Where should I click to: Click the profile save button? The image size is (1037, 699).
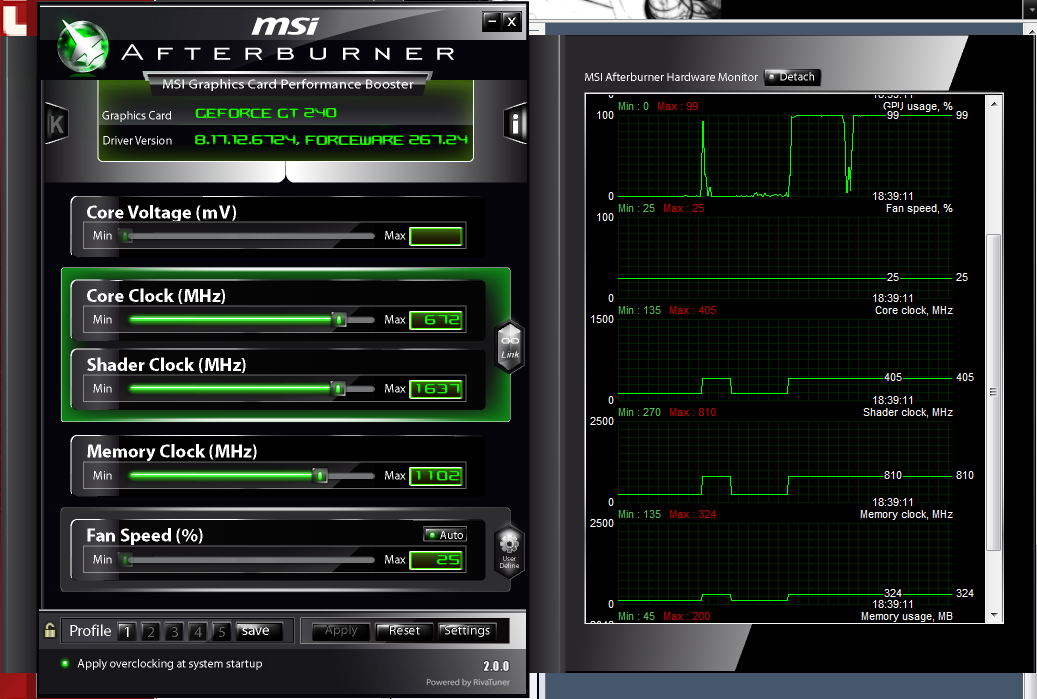(x=260, y=631)
